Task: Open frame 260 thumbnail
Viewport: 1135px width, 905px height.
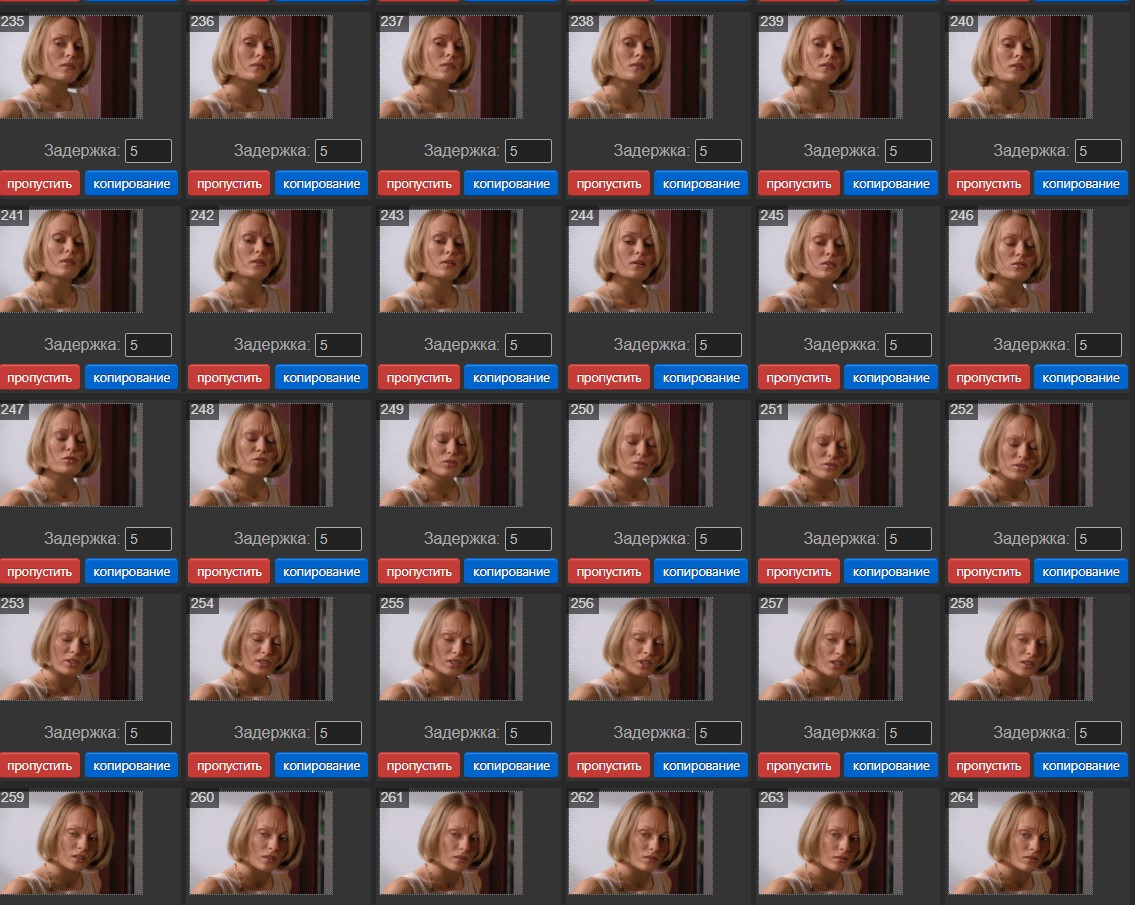Action: click(261, 843)
